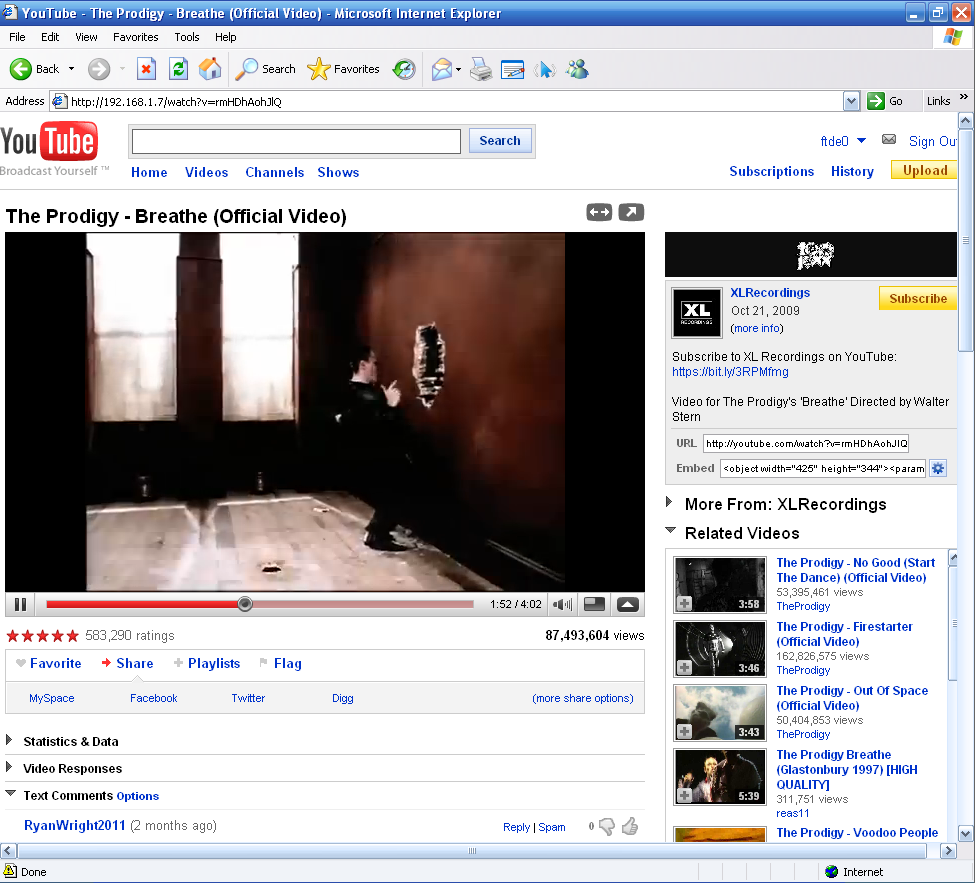Open the Firestarter video thumbnail
975x883 pixels.
(x=720, y=649)
